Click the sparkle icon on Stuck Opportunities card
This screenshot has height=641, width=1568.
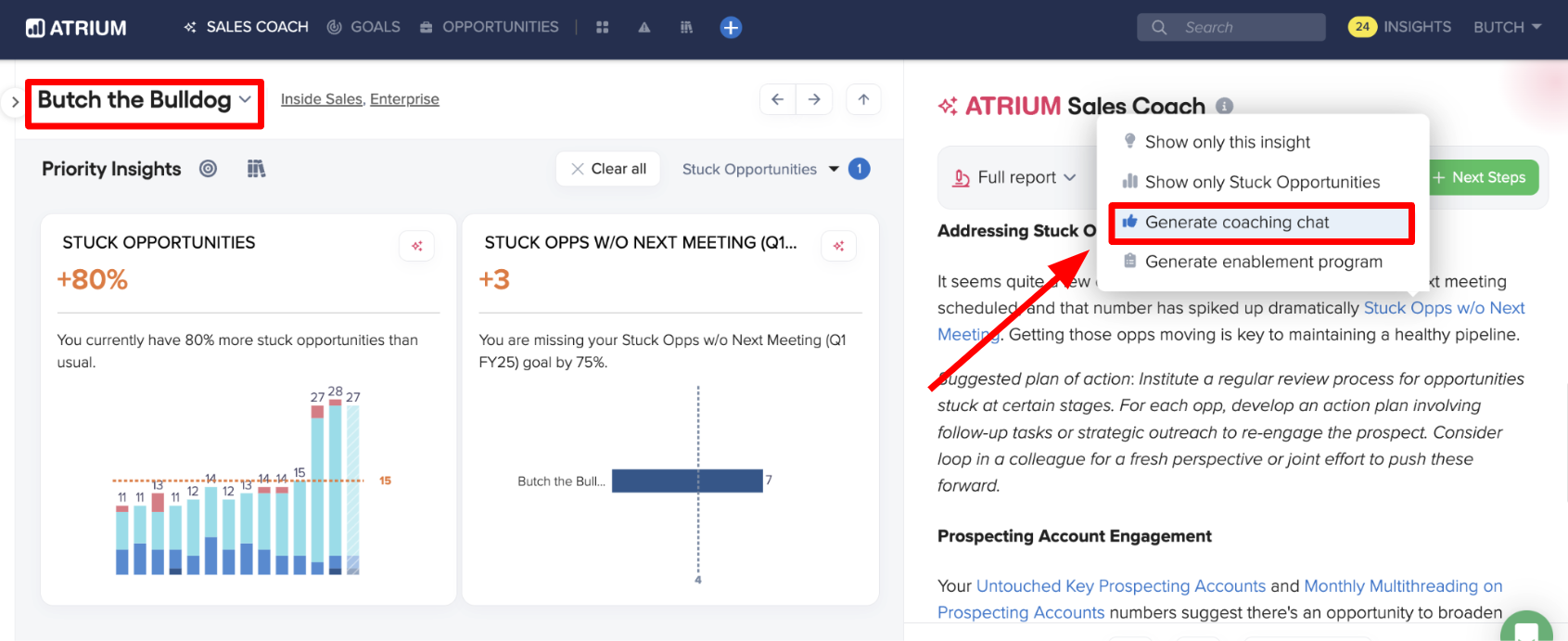(x=417, y=246)
